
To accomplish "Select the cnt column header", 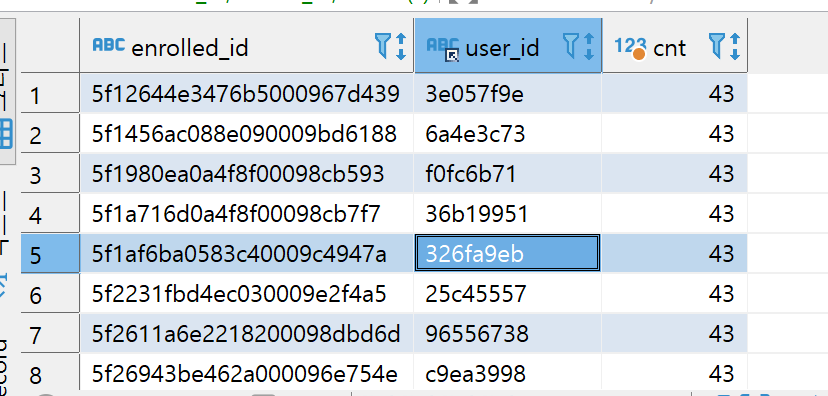I will [675, 45].
